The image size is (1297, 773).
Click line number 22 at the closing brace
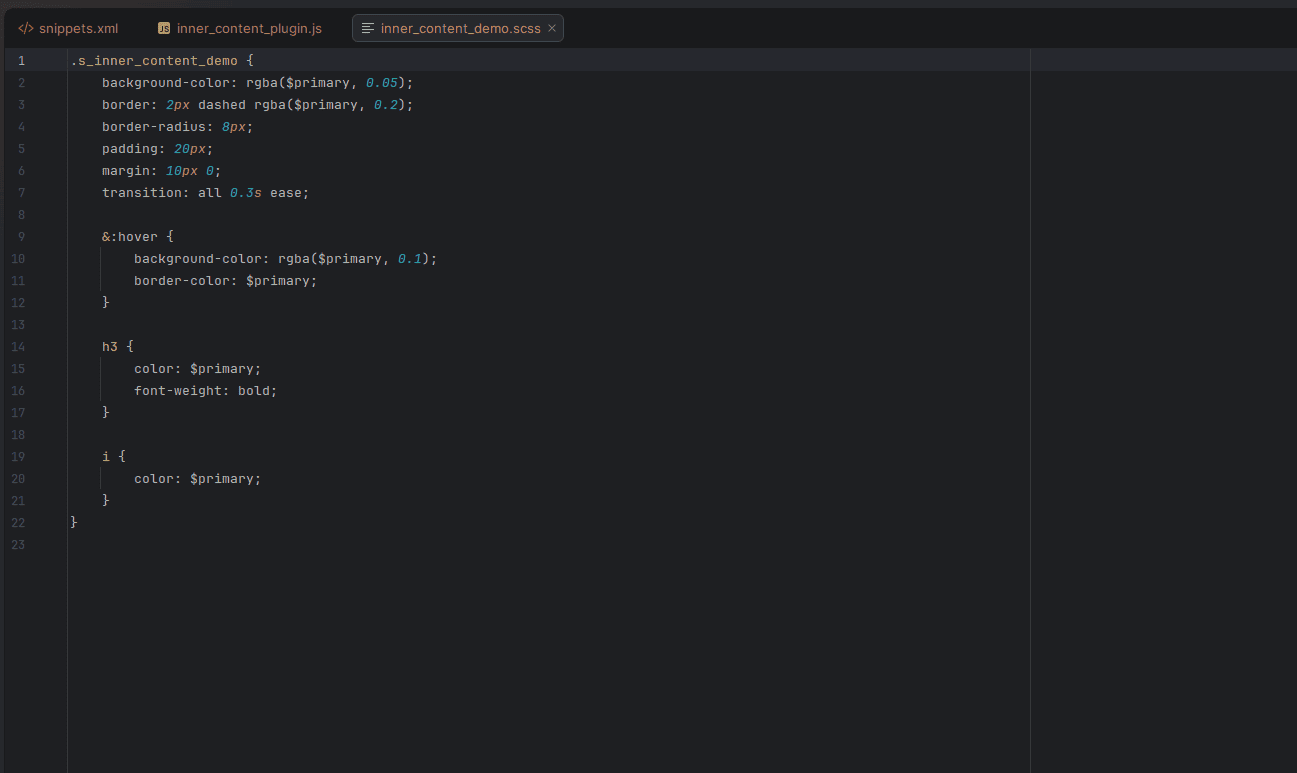click(18, 522)
